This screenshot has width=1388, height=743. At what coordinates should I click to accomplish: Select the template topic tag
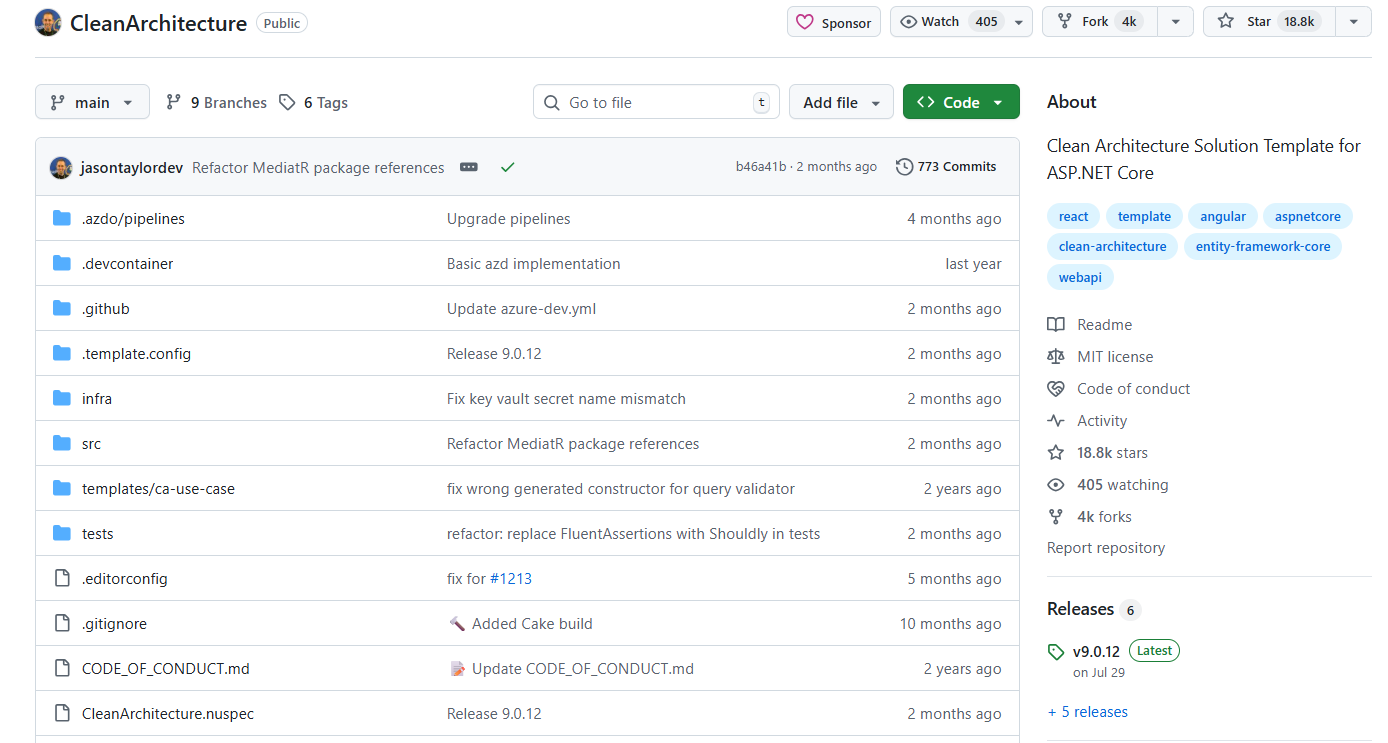tap(1144, 216)
